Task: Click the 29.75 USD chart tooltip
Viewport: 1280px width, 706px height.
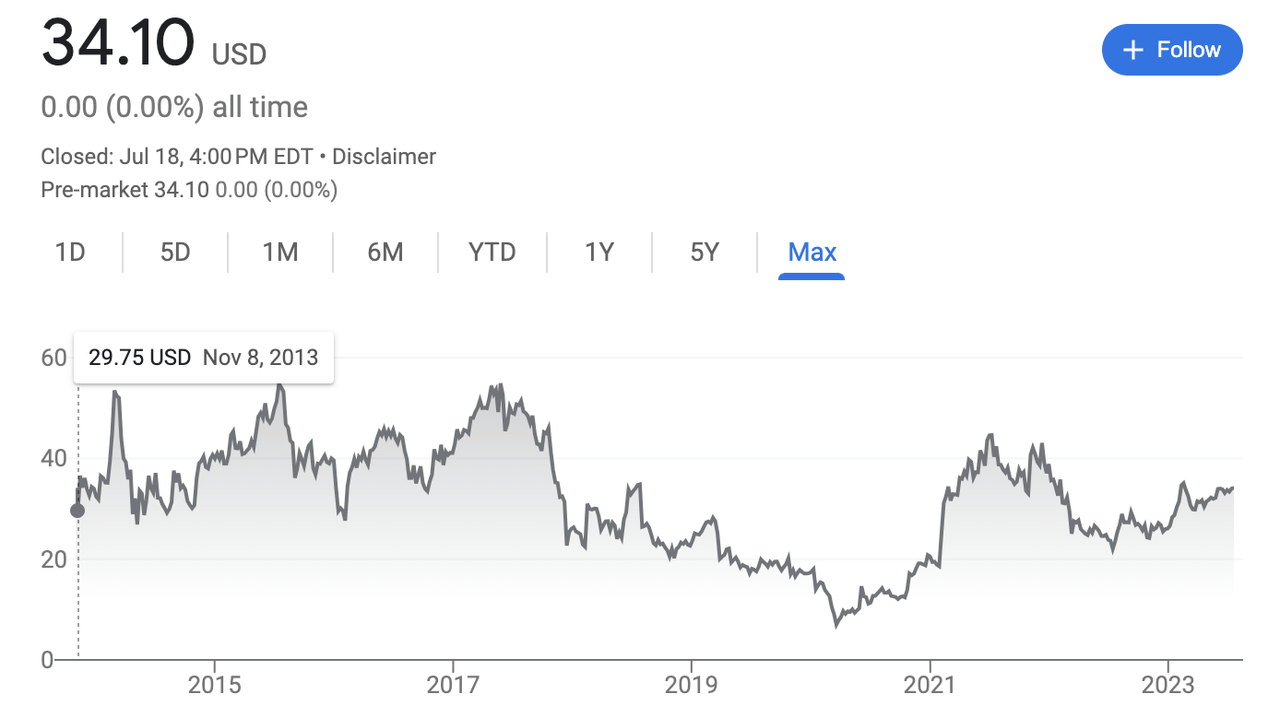Action: pos(203,357)
